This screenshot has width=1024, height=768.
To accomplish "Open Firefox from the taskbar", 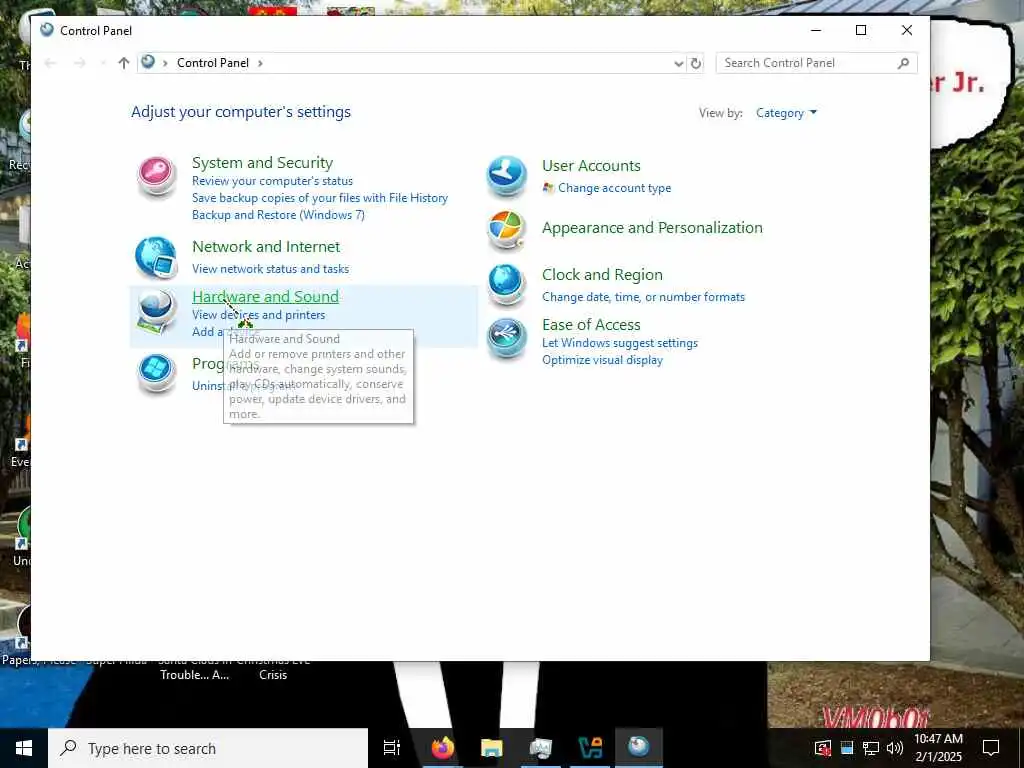I will 442,748.
